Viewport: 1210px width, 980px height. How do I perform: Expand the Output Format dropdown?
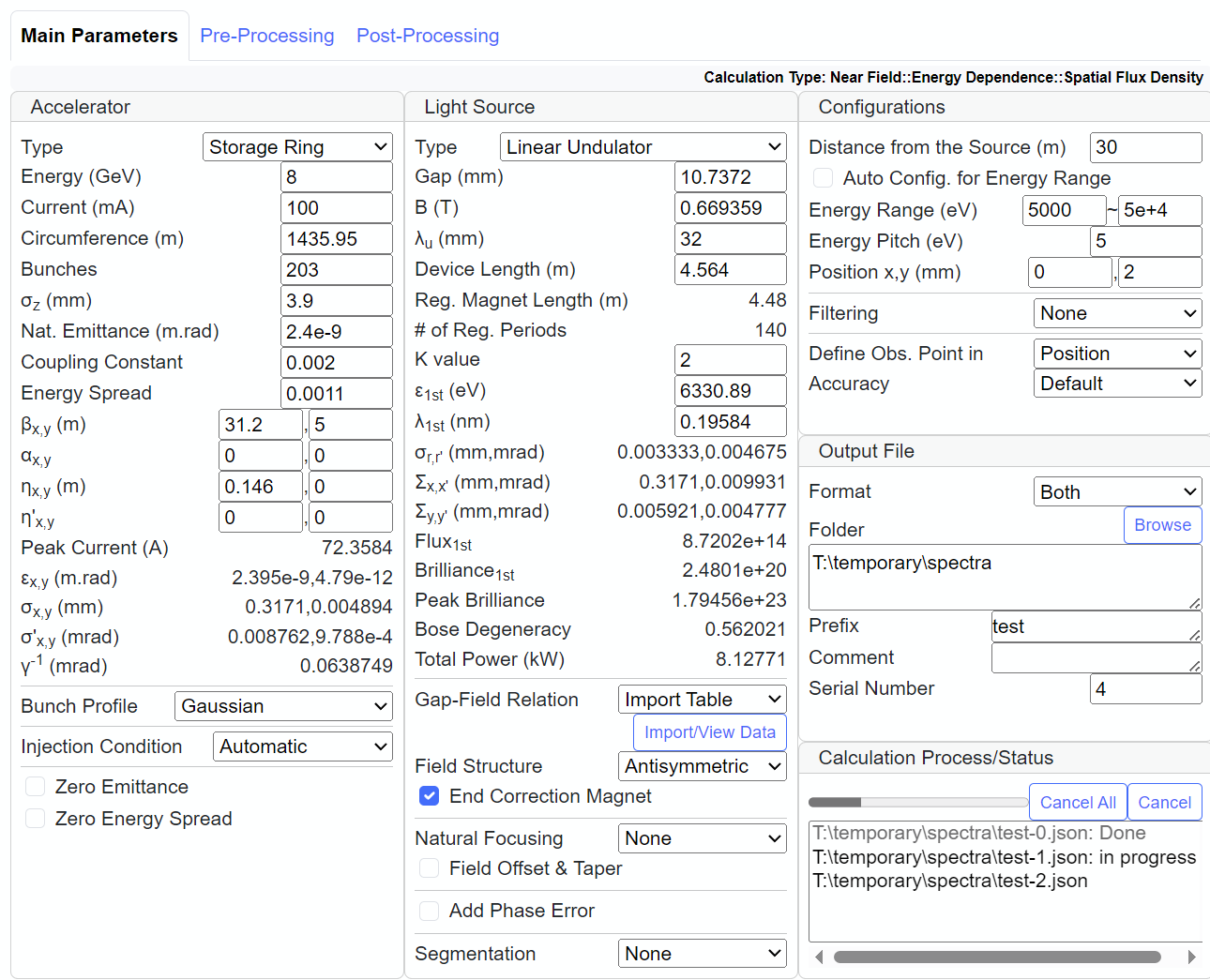[x=1117, y=492]
